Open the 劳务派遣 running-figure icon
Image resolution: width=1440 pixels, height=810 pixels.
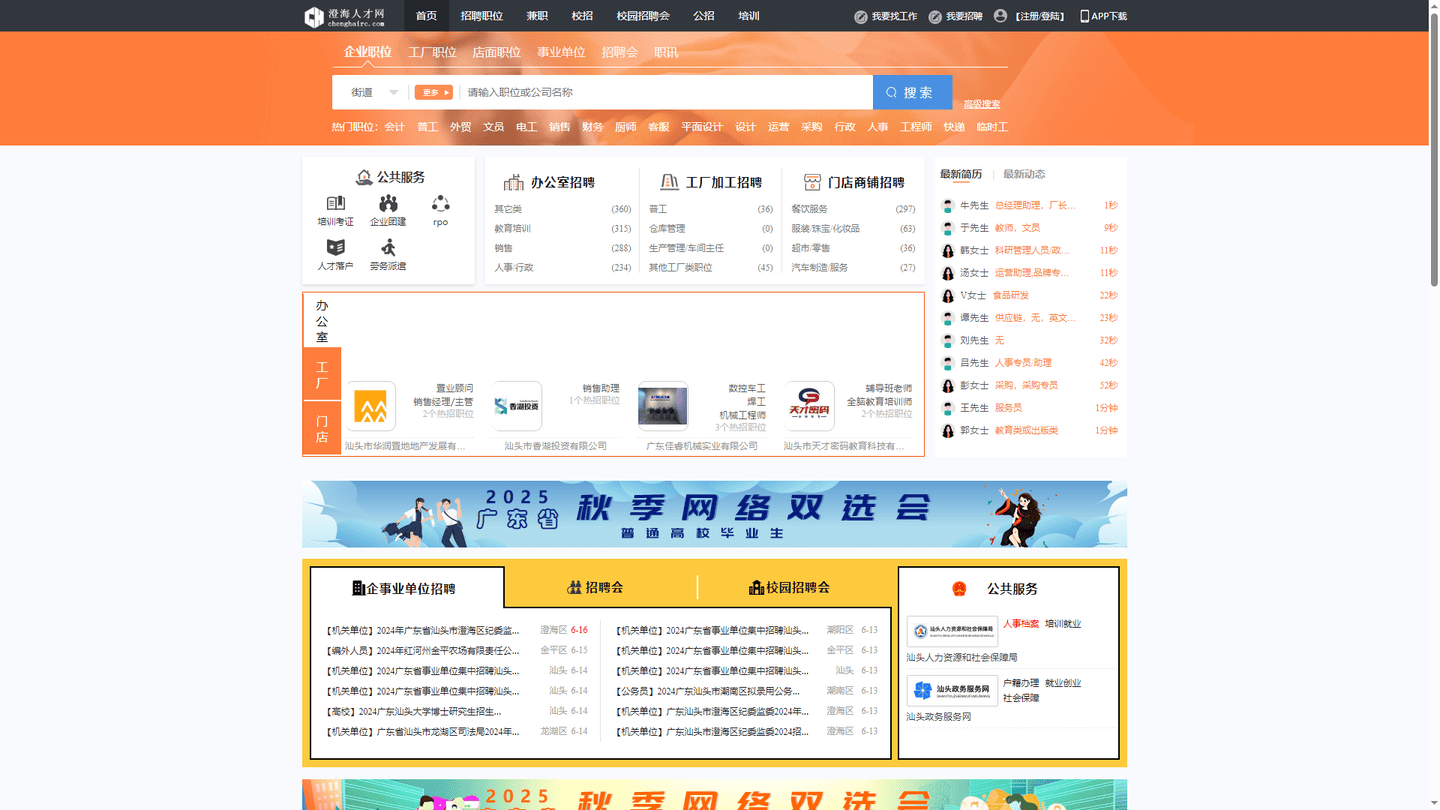[388, 247]
